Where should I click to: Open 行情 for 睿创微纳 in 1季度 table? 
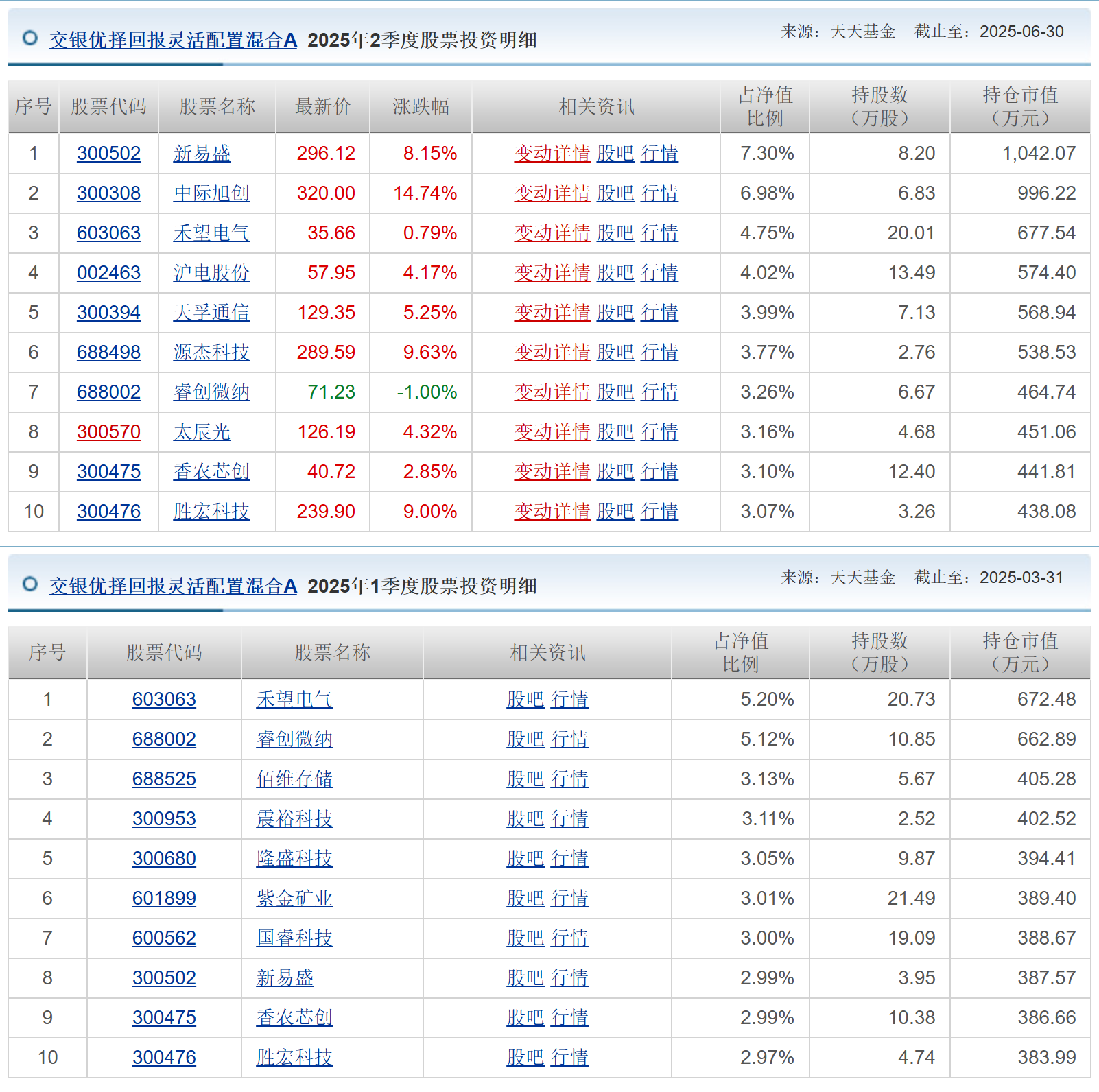coord(569,739)
